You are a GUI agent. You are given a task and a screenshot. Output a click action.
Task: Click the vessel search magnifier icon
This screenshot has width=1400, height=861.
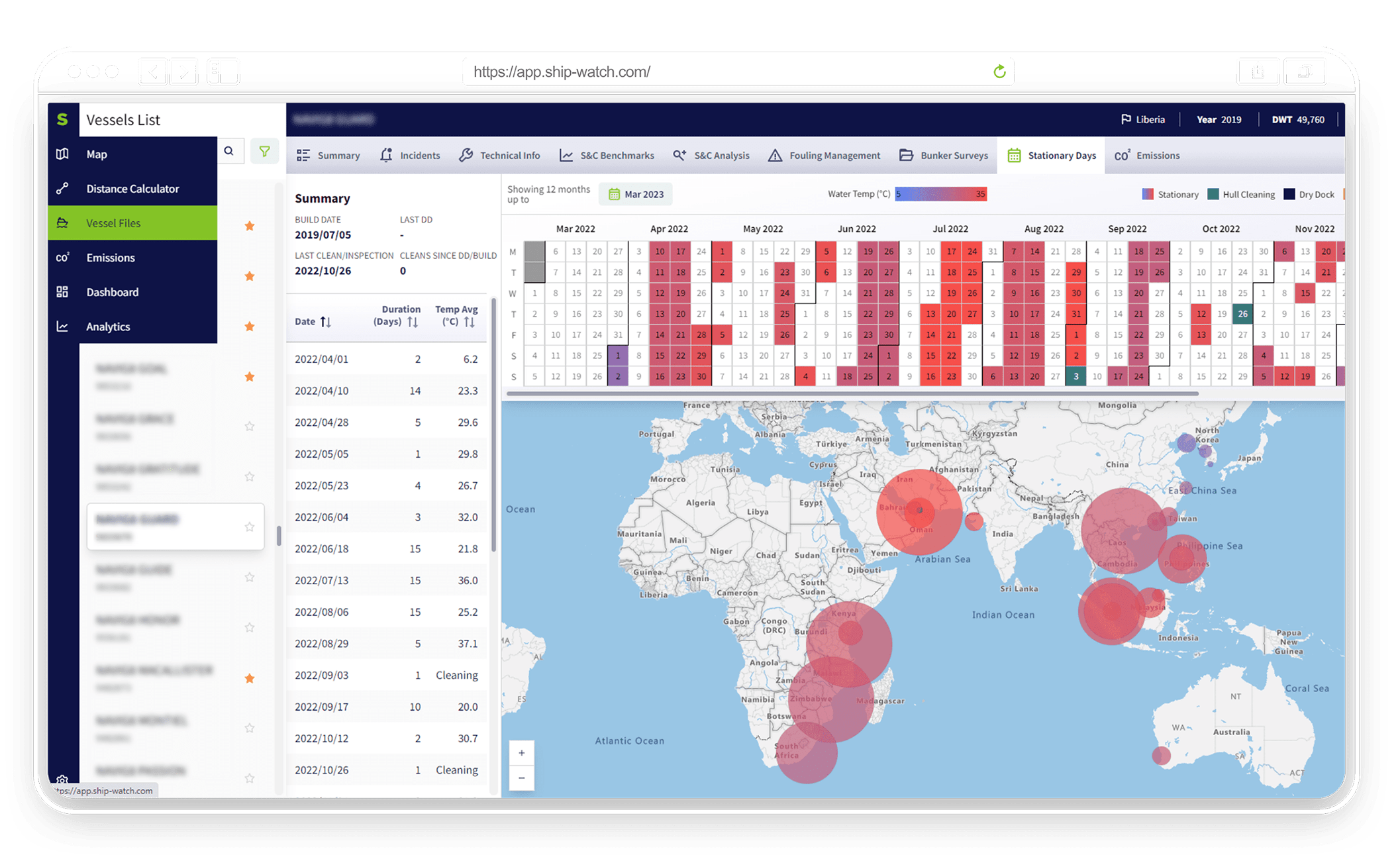click(x=229, y=151)
